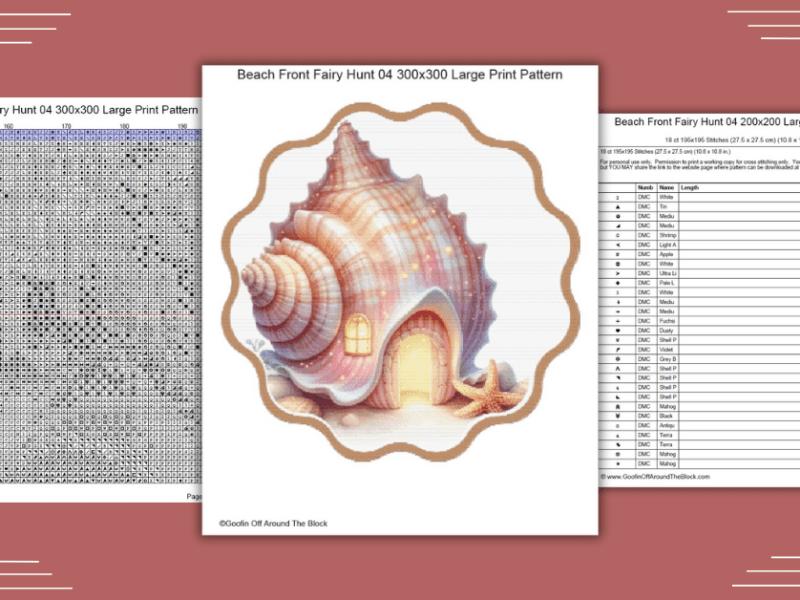Click the Numb column header
The image size is (800, 600).
coord(644,188)
